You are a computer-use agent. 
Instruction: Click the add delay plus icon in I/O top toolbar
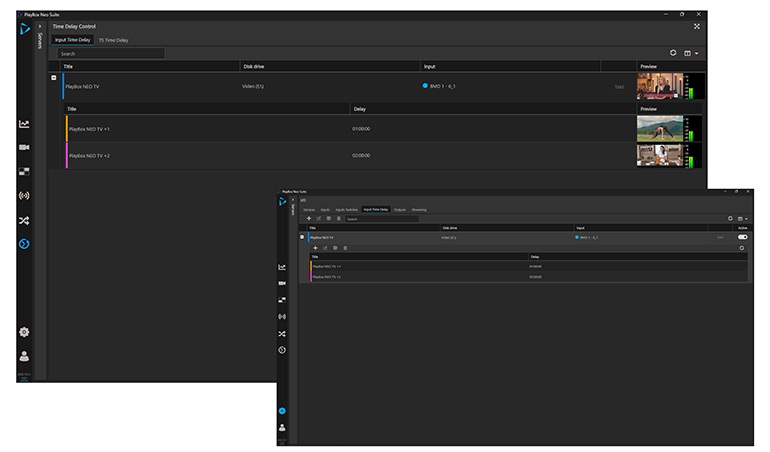click(x=309, y=219)
